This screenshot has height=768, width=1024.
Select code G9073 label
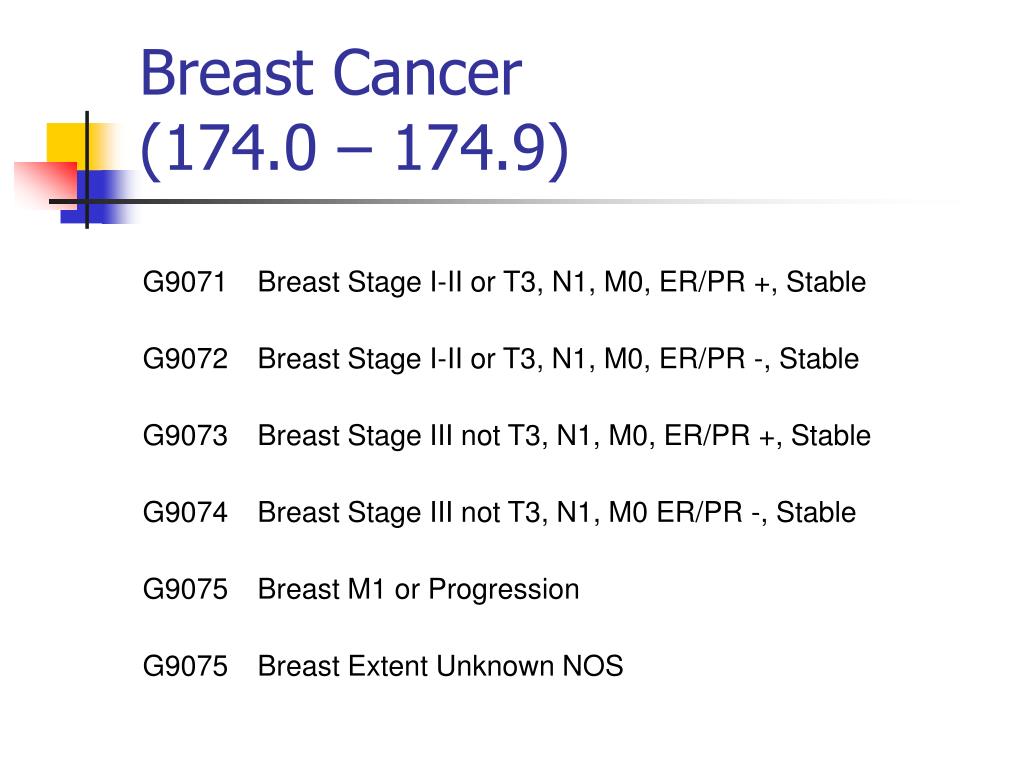point(185,436)
